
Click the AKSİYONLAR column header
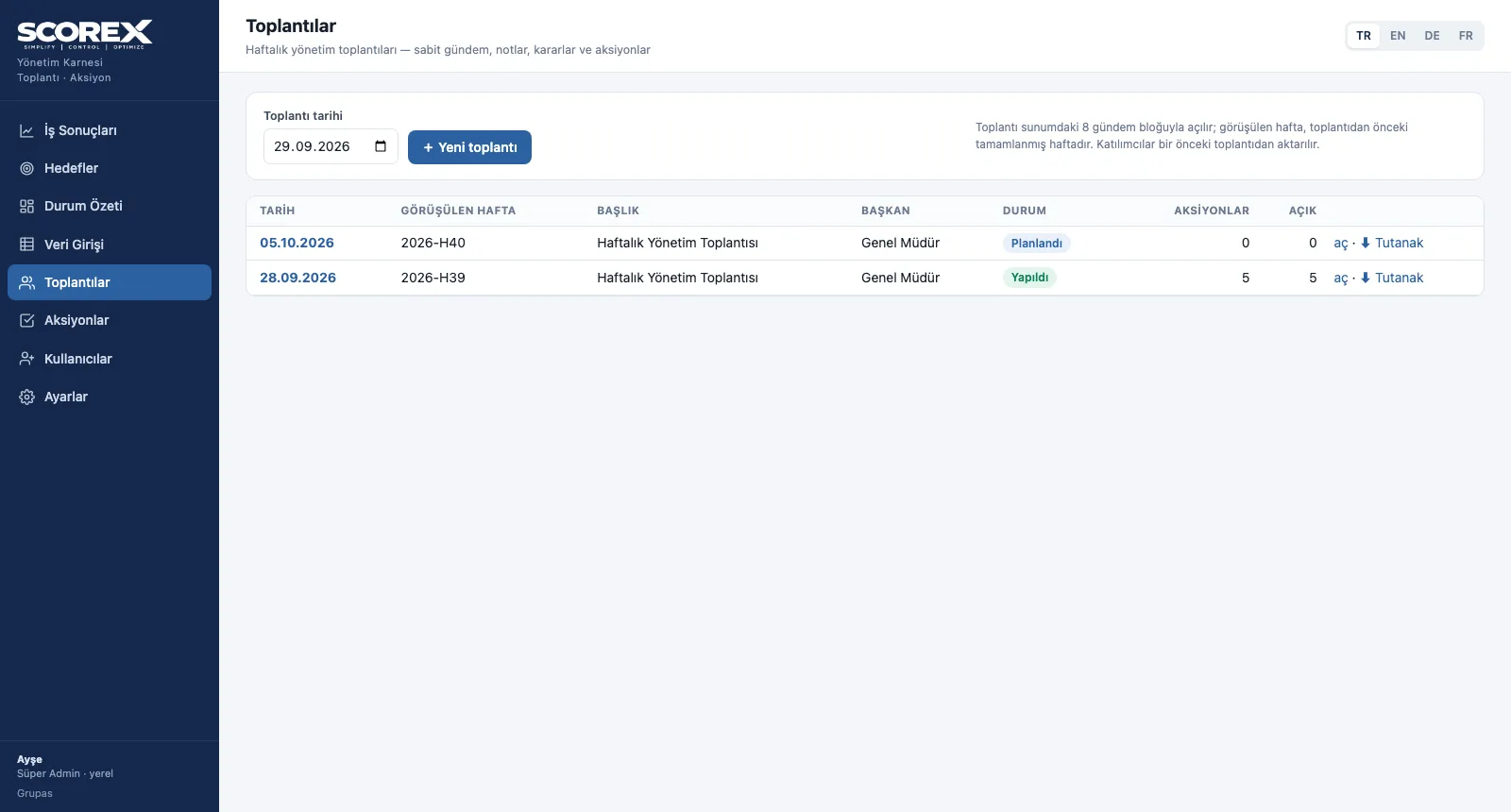pyautogui.click(x=1212, y=211)
